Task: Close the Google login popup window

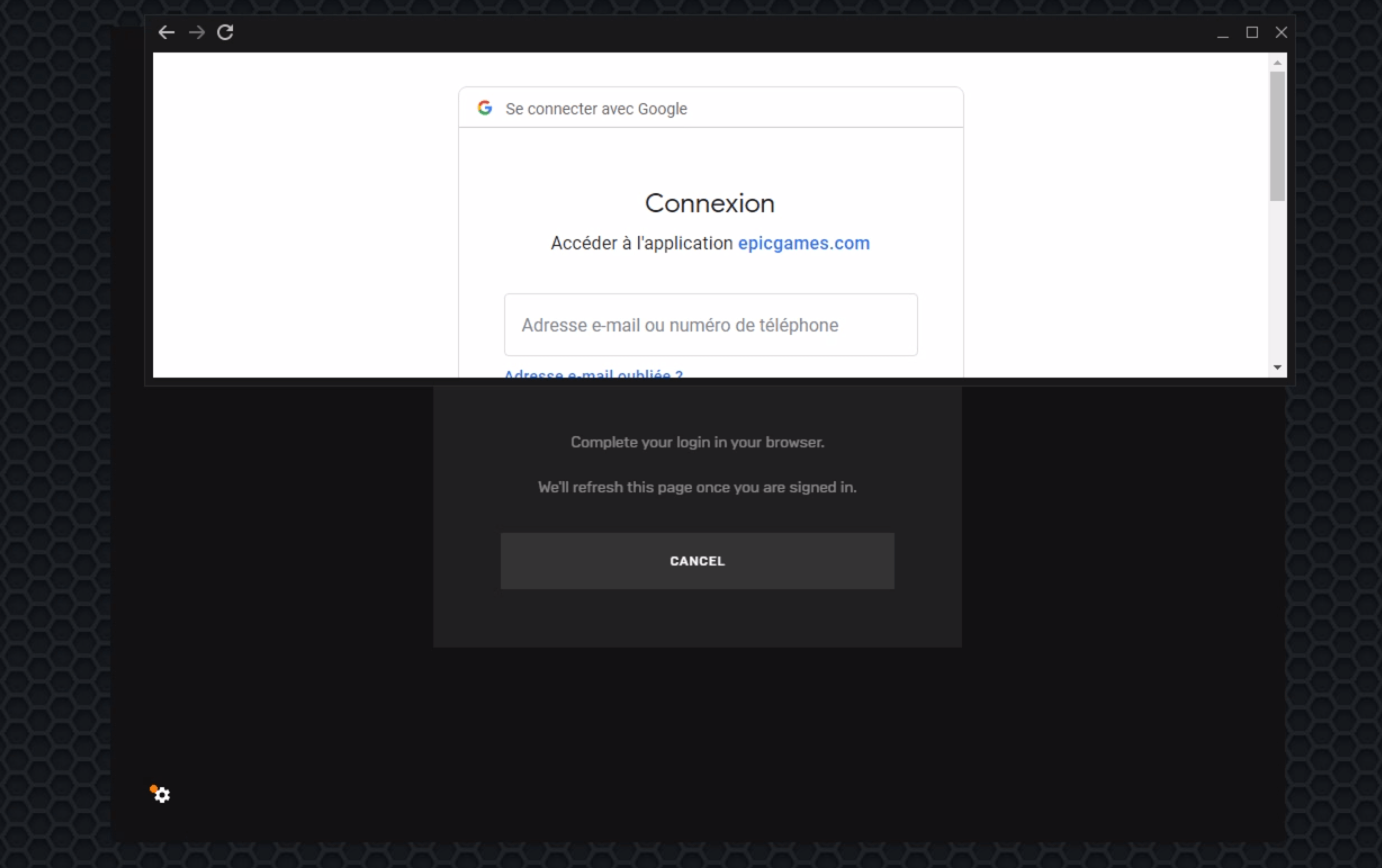Action: click(1281, 32)
